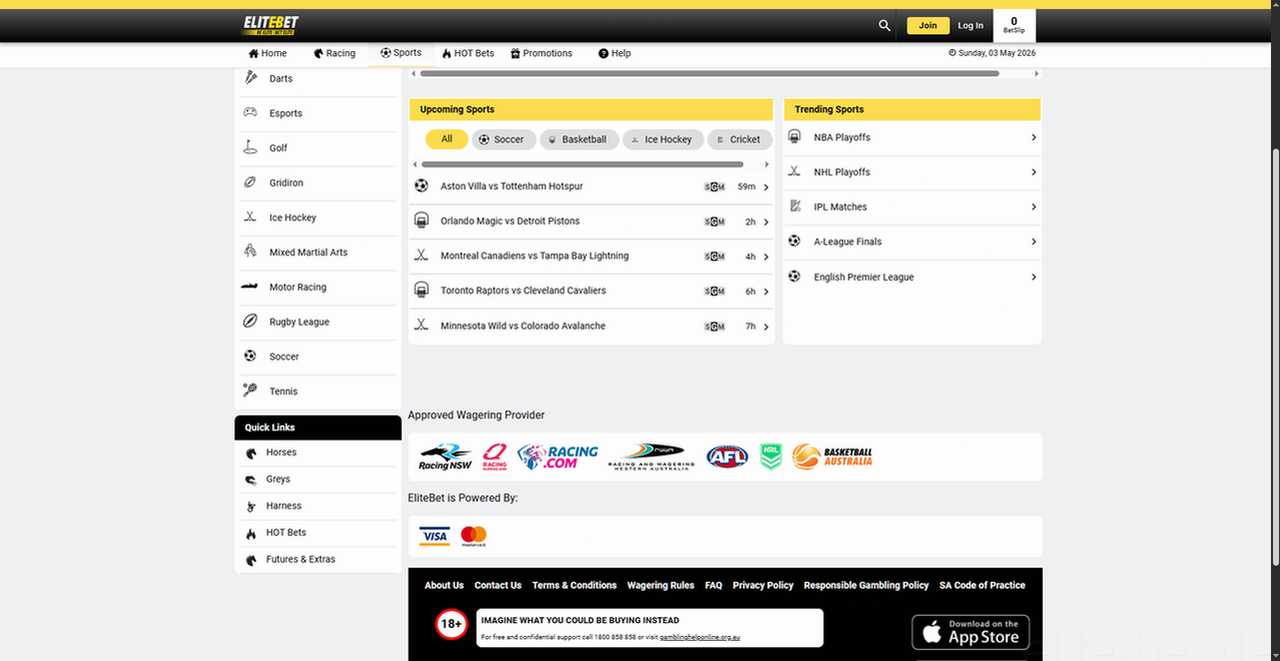Open the BetSlip counter
The width and height of the screenshot is (1280, 661).
tap(1014, 25)
